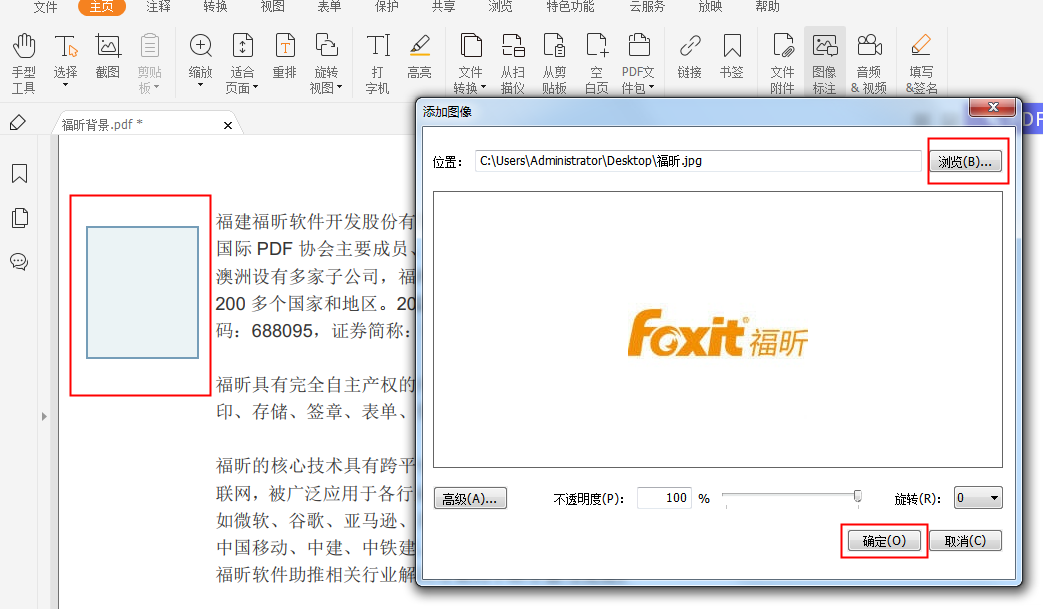This screenshot has height=609, width=1043.
Task: Open Advanced settings (高级) in dialog
Action: click(x=469, y=497)
